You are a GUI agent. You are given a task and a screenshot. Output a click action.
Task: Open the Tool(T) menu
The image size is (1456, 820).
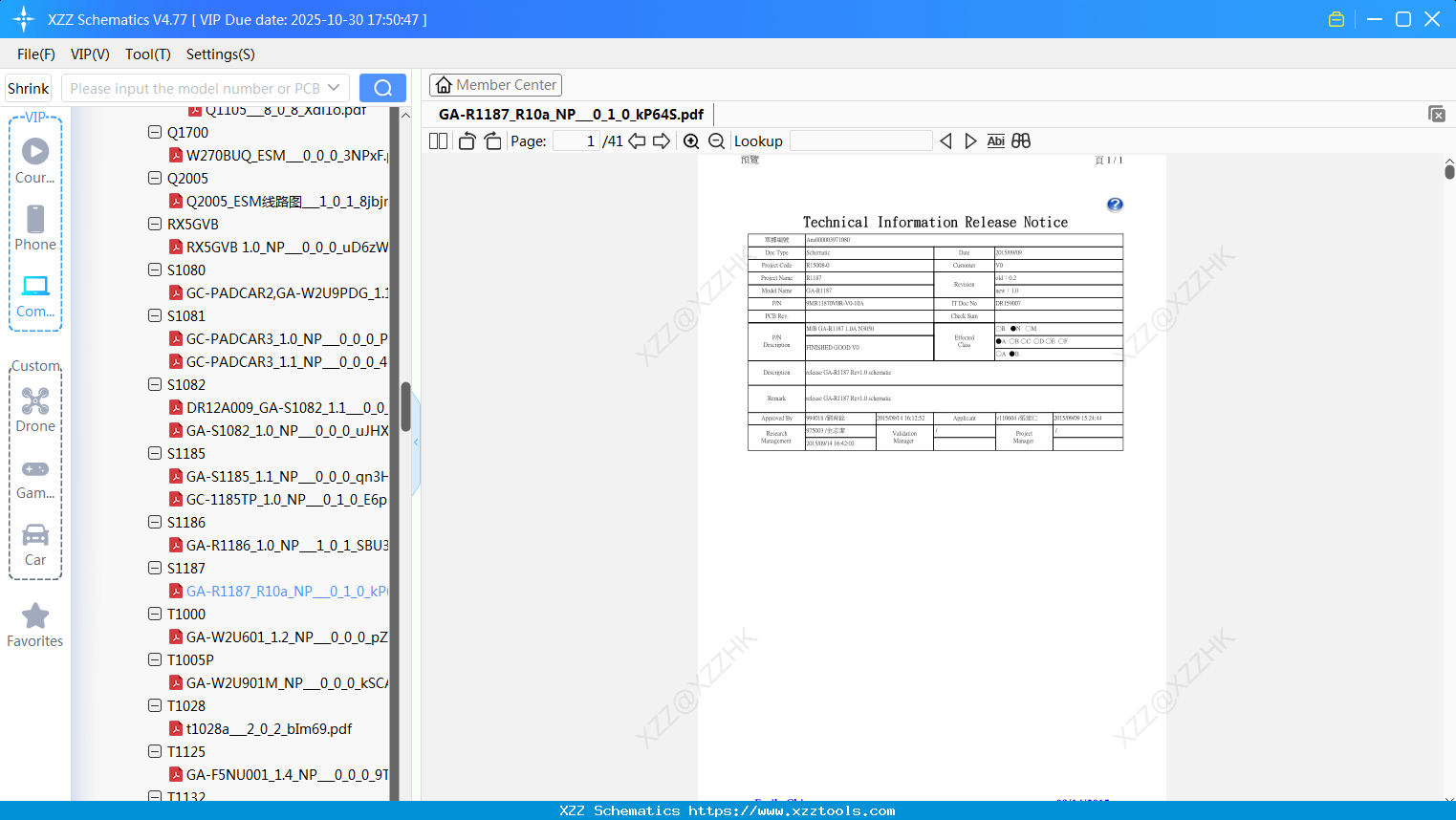[148, 54]
